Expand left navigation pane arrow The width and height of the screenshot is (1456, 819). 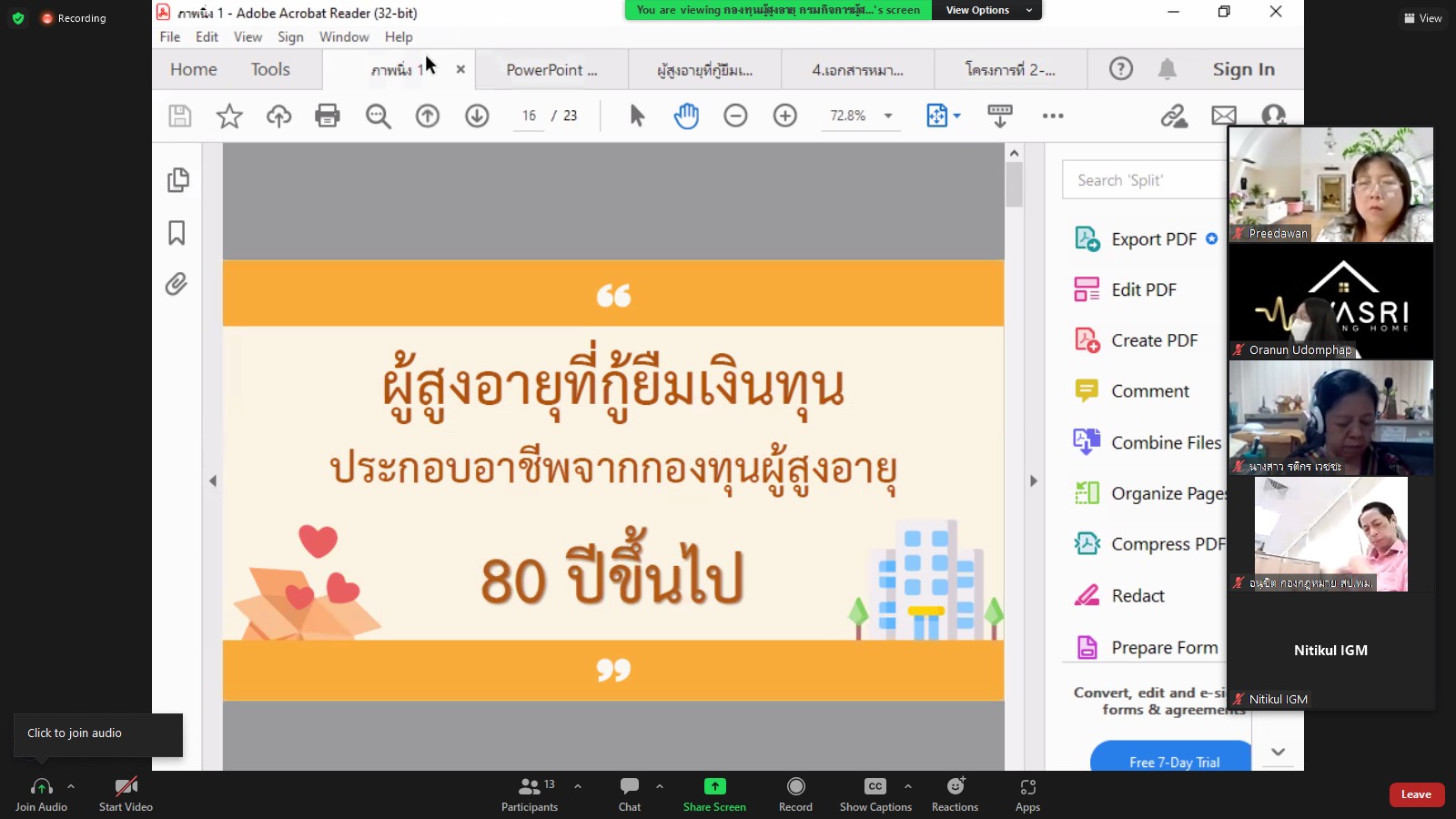pyautogui.click(x=213, y=481)
